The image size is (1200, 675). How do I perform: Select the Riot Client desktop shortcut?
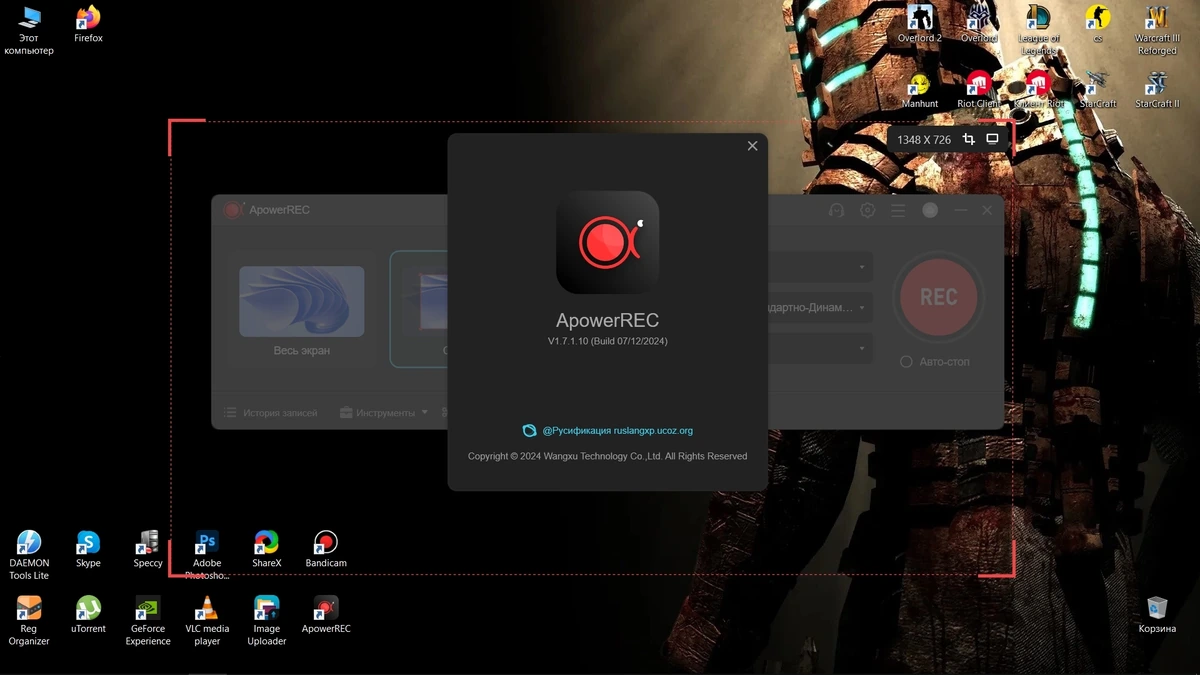pos(979,90)
